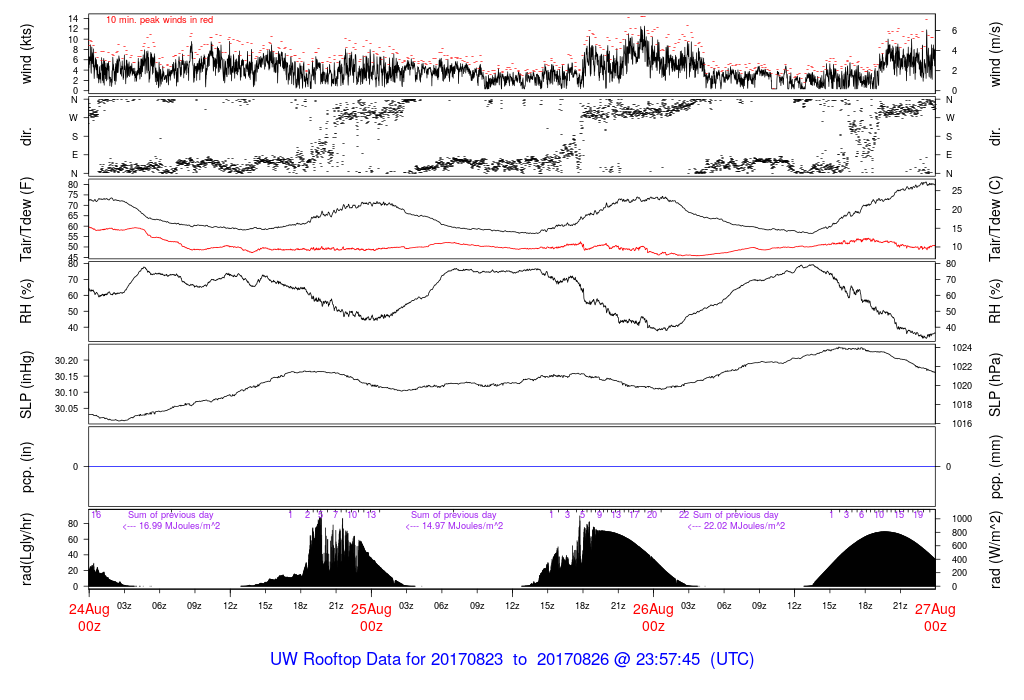Click the '30.10' pressure tick label
The width and height of the screenshot is (1024, 700).
click(67, 392)
